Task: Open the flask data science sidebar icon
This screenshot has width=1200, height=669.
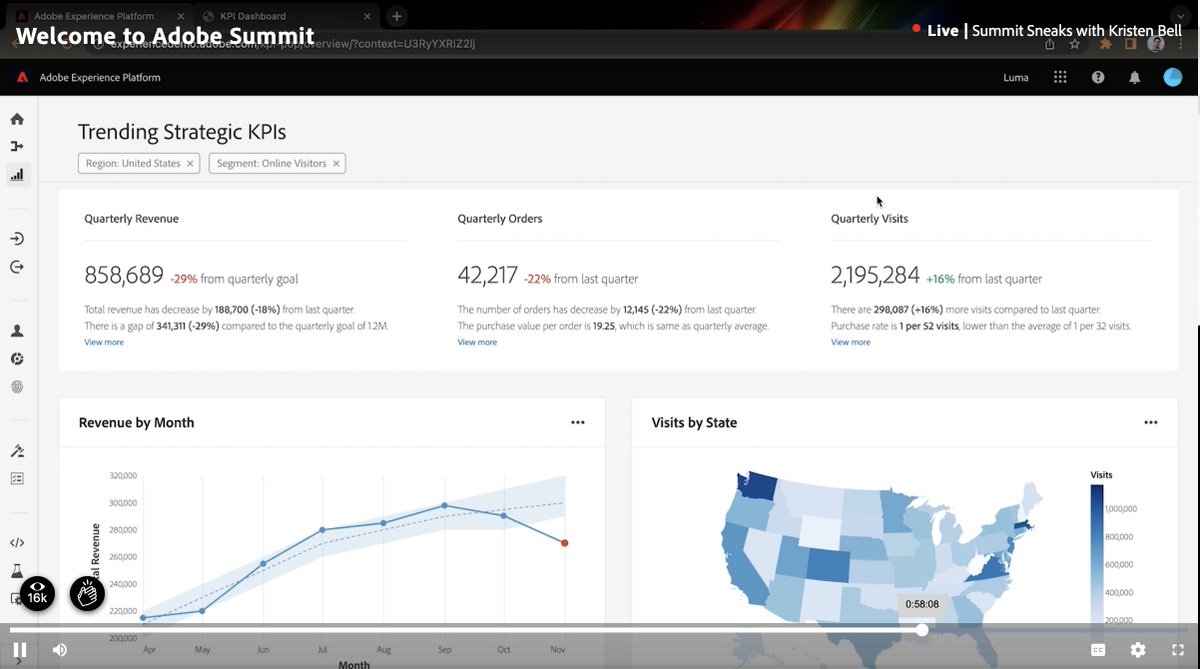Action: [x=17, y=571]
